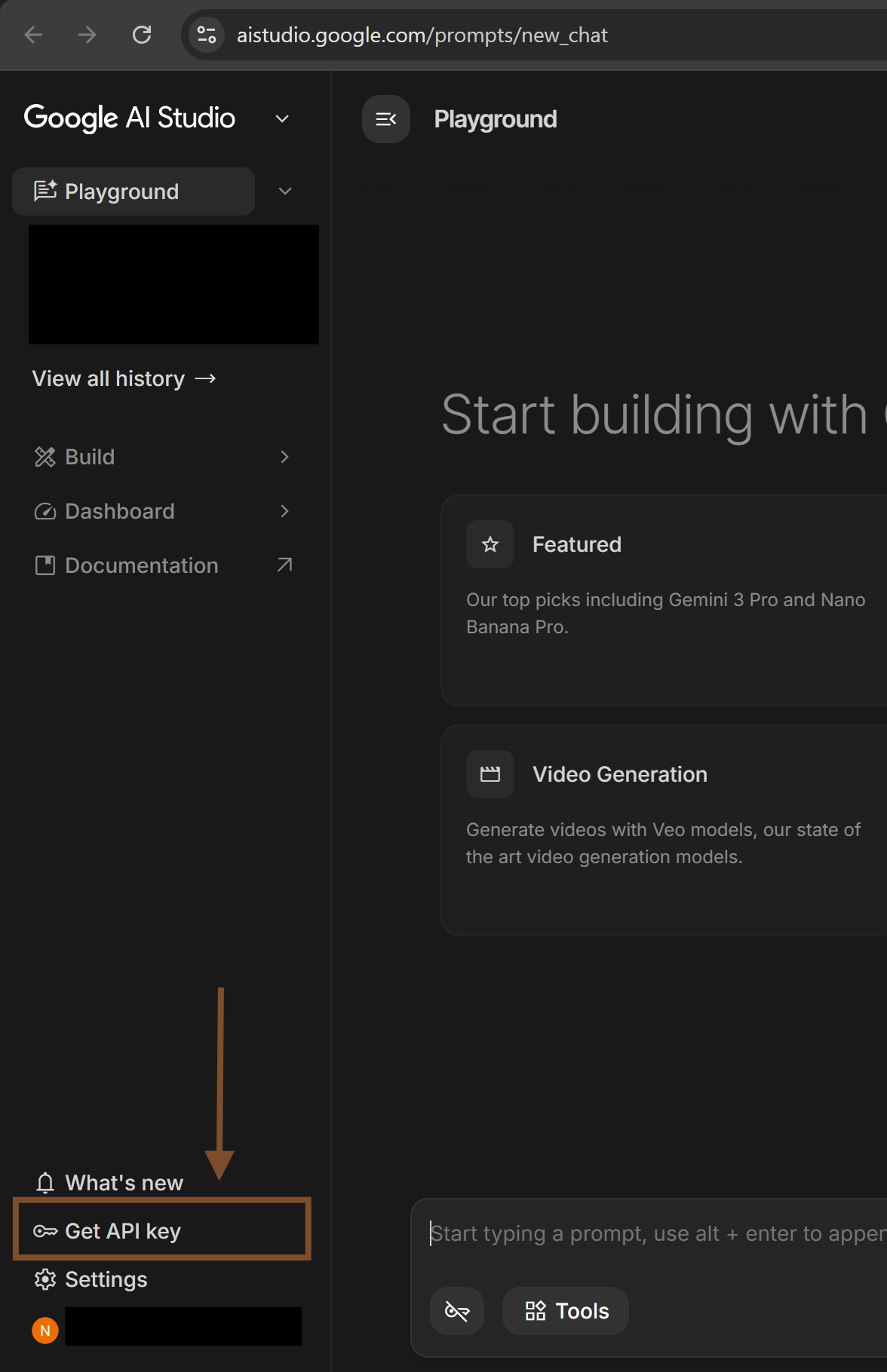Click the browser forward arrow
The width and height of the screenshot is (887, 1372).
click(x=87, y=35)
